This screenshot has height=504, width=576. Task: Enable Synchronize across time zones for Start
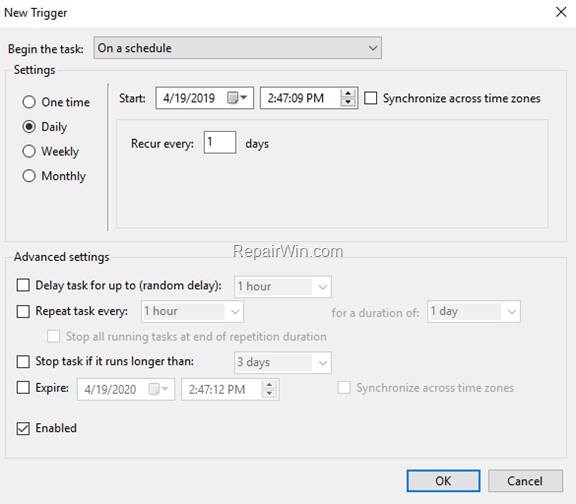coord(371,98)
